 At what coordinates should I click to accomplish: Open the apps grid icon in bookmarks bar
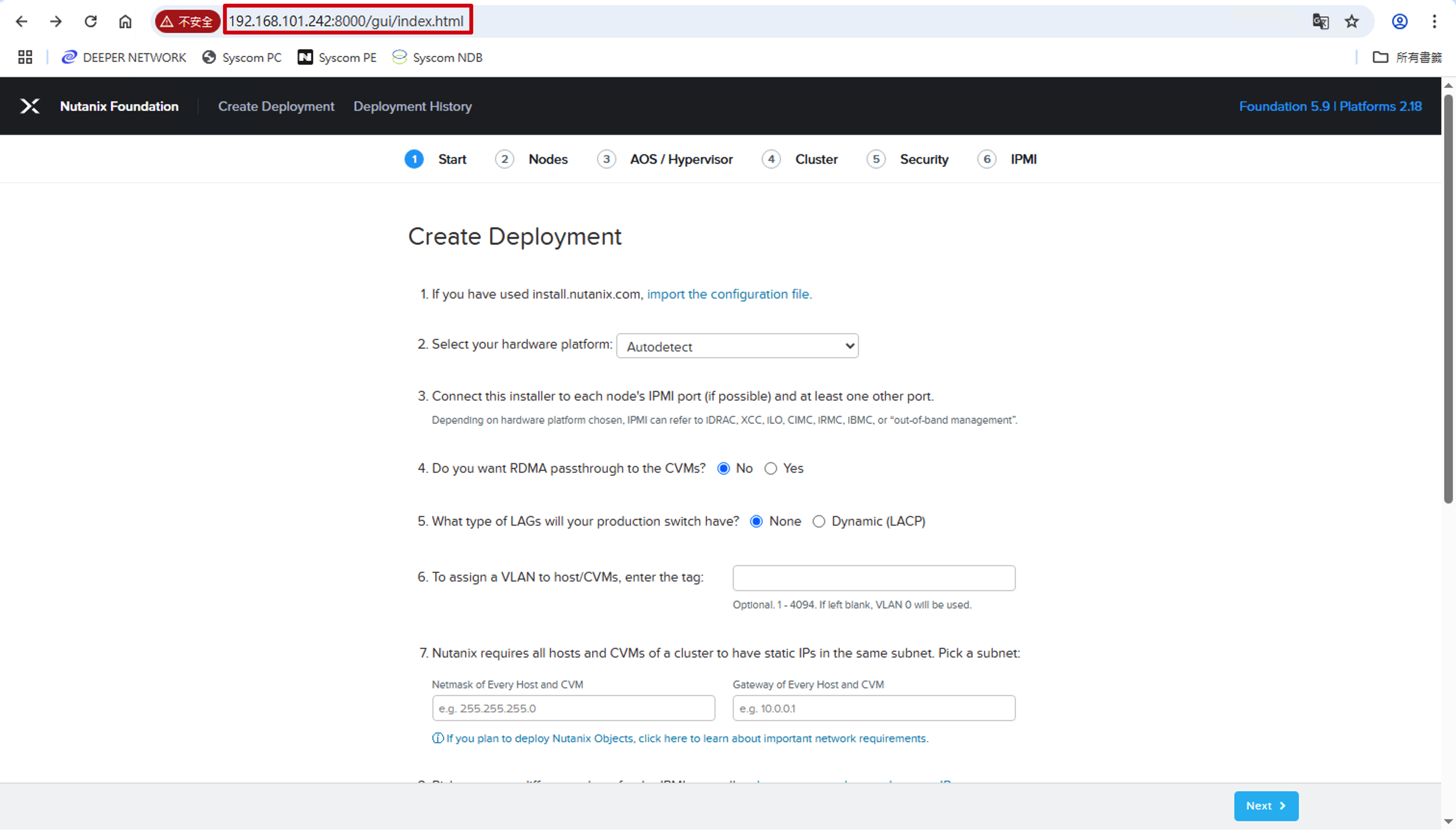(x=25, y=57)
